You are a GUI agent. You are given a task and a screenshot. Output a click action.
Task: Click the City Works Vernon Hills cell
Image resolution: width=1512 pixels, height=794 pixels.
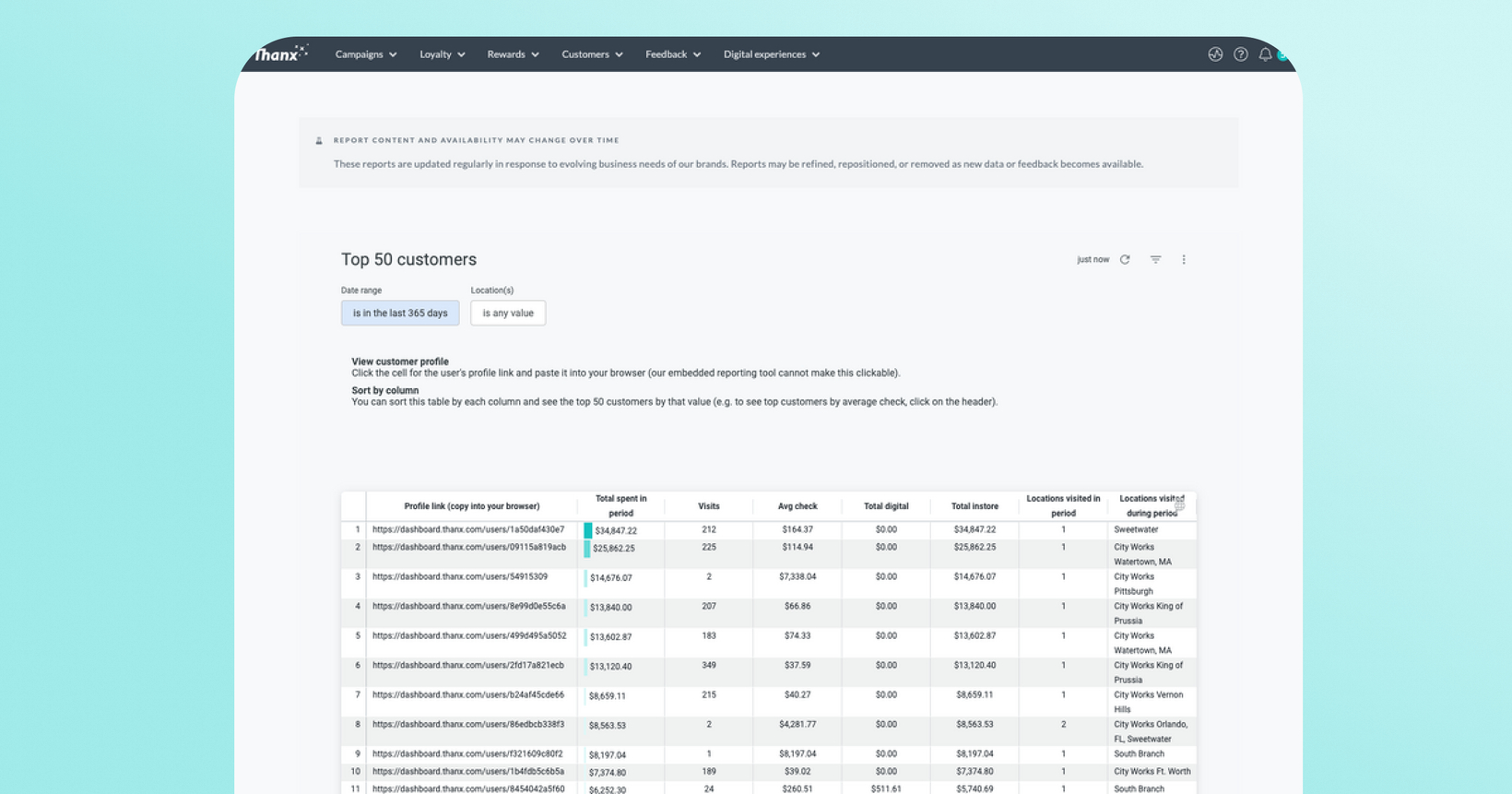pyautogui.click(x=1152, y=703)
